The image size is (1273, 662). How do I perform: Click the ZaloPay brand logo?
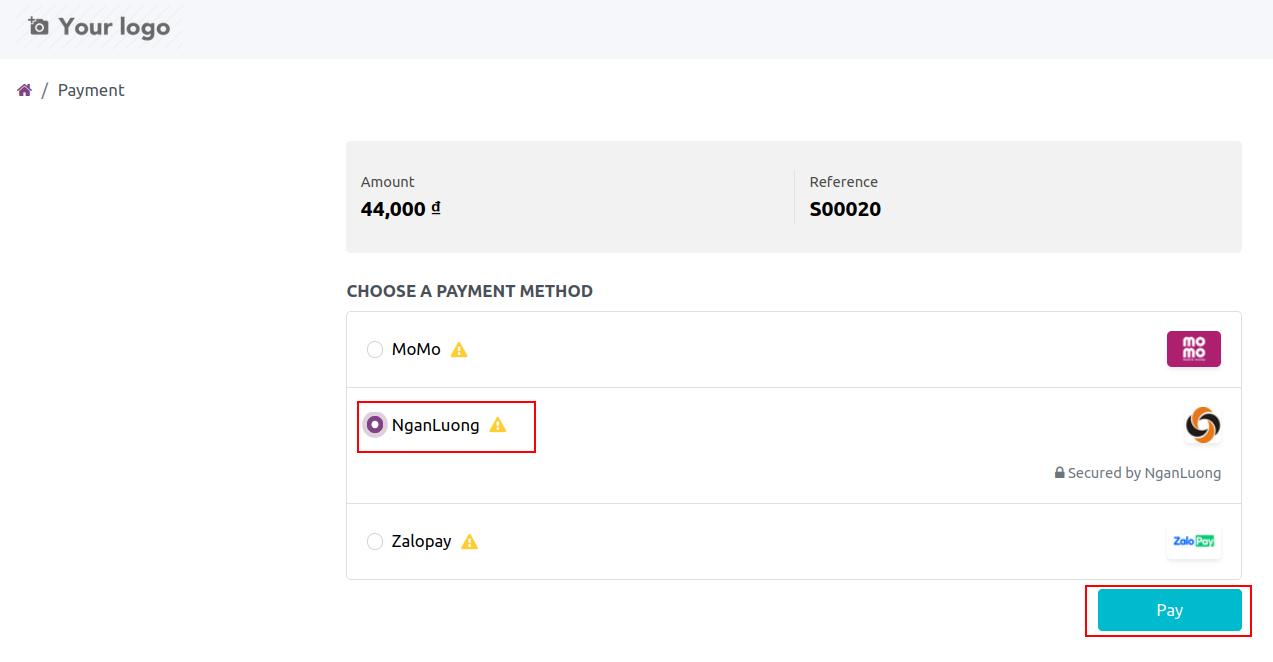pyautogui.click(x=1194, y=541)
